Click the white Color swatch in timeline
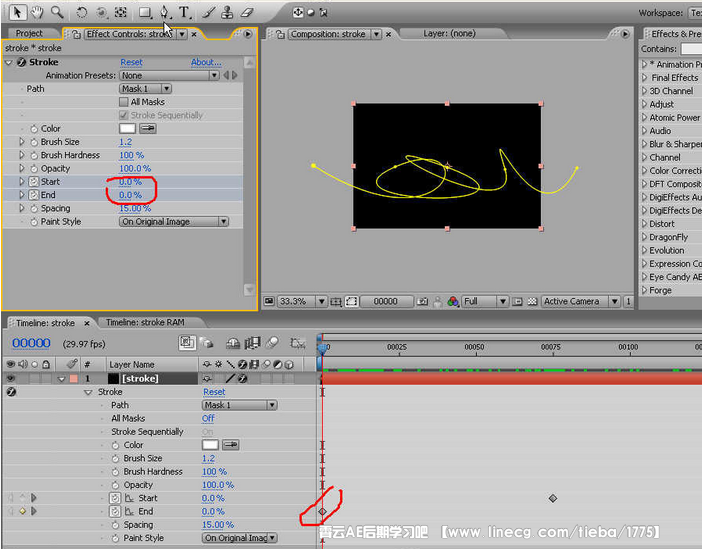Screen dimensions: 702x549 pos(210,445)
